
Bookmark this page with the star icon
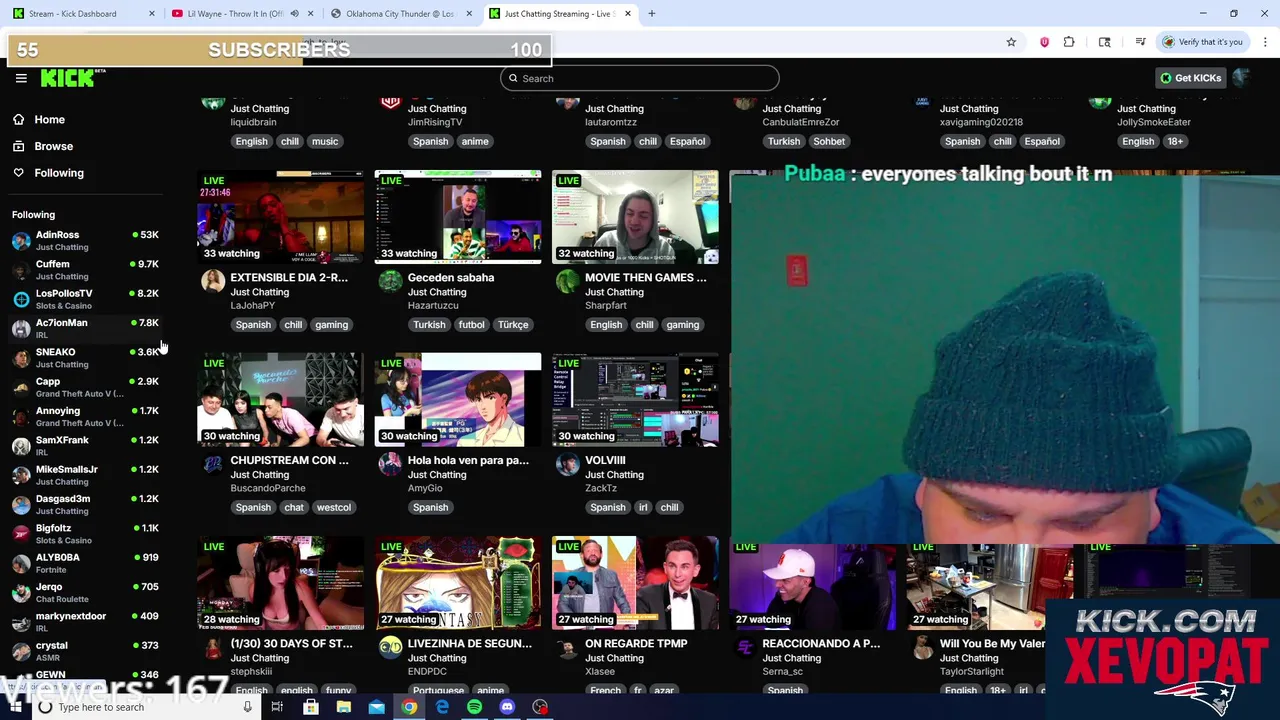1011,42
